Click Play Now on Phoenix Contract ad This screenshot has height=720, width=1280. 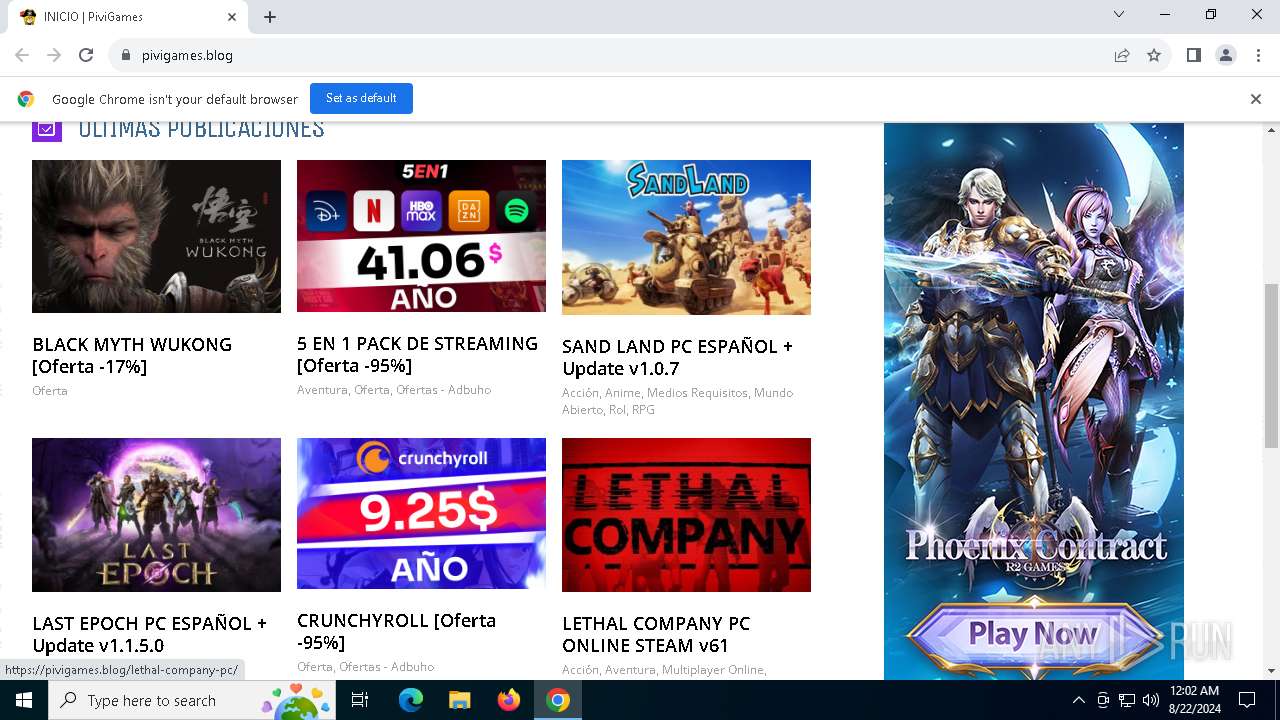1034,634
